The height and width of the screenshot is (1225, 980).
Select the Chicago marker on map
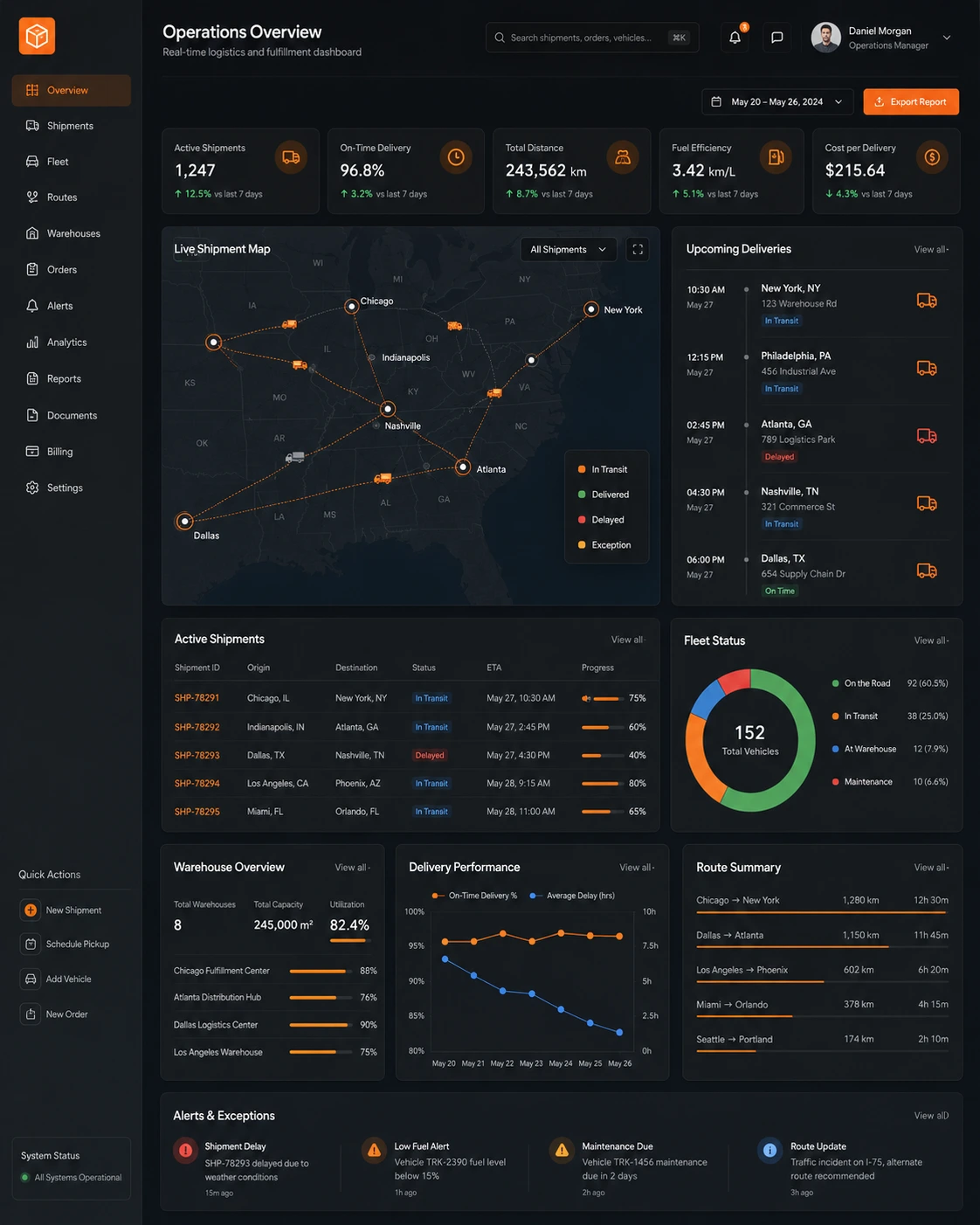coord(350,305)
